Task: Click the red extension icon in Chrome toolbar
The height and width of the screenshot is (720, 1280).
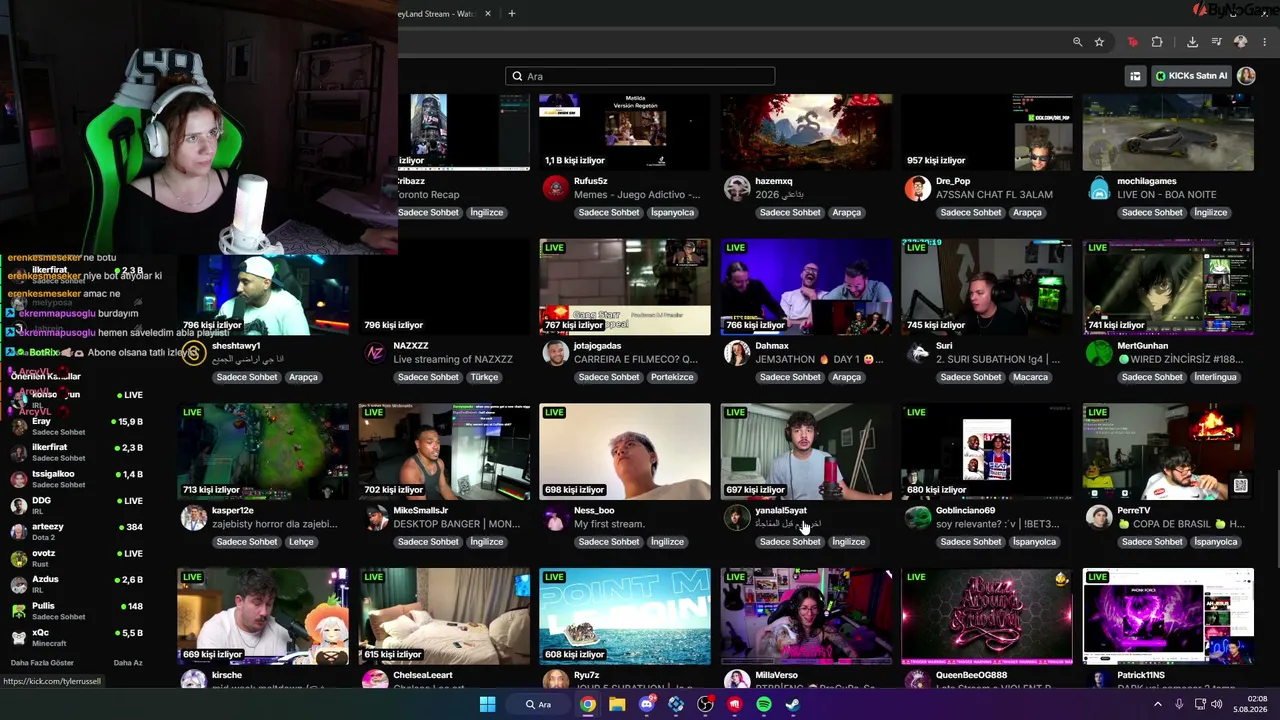Action: click(x=1132, y=42)
